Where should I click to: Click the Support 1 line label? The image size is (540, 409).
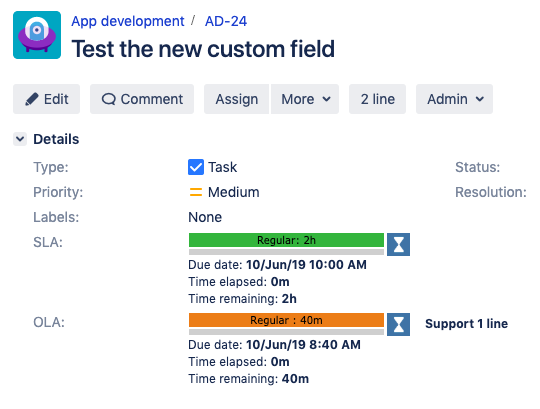coord(466,324)
